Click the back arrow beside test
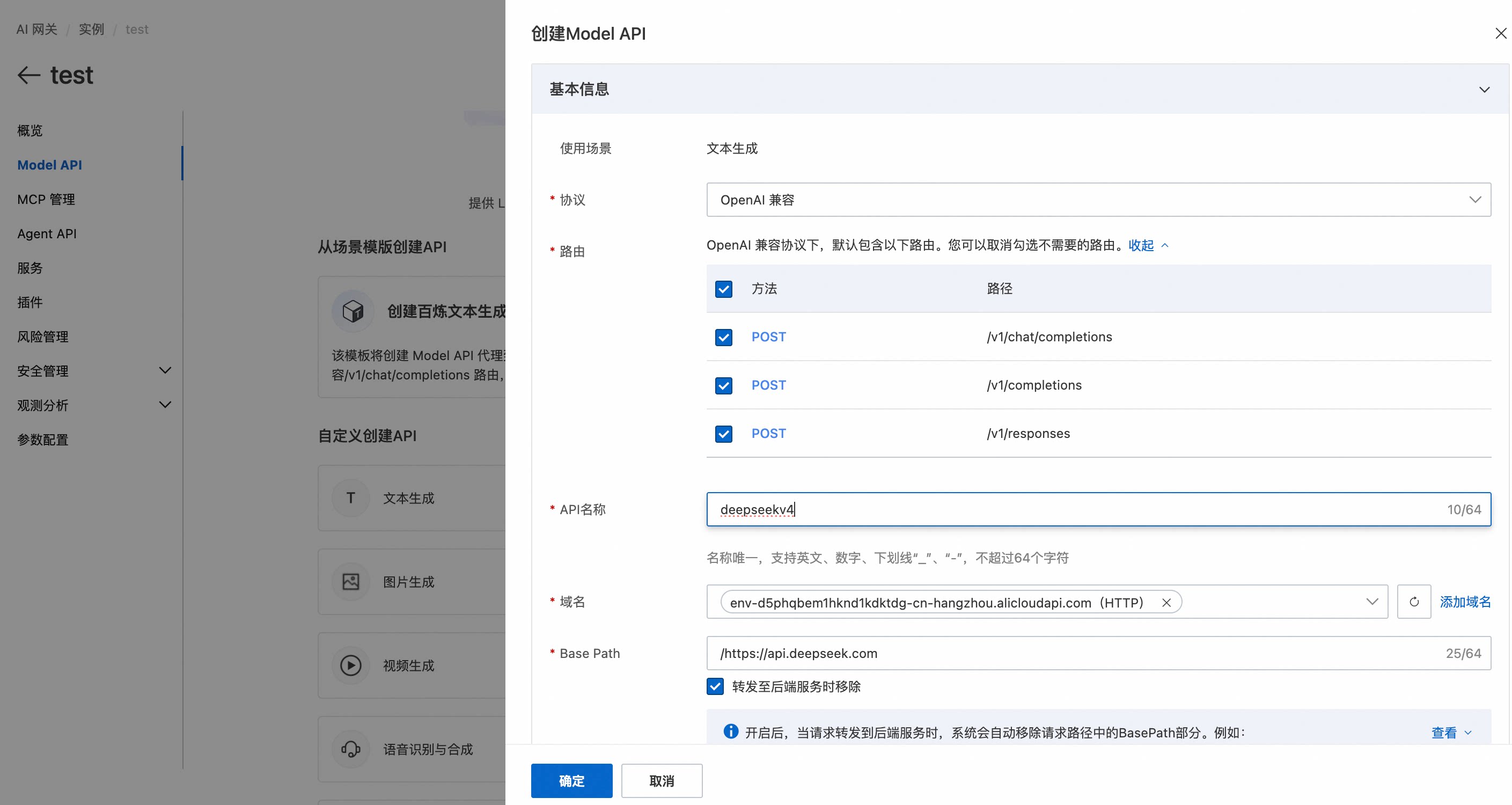The image size is (1512, 805). click(28, 75)
